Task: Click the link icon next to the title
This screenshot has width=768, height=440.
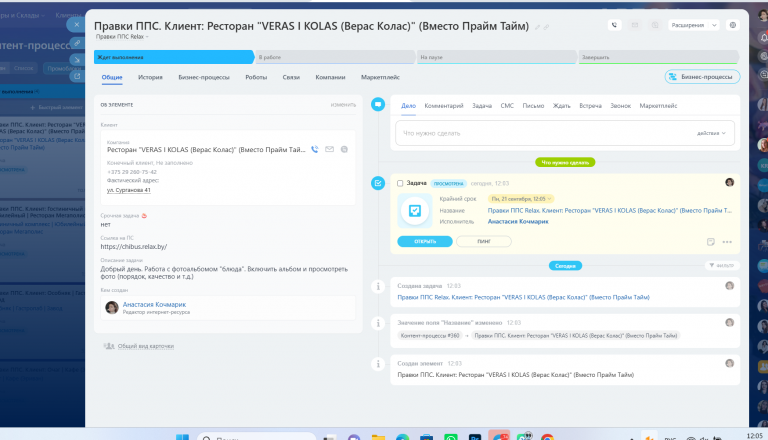Action: pyautogui.click(x=546, y=27)
